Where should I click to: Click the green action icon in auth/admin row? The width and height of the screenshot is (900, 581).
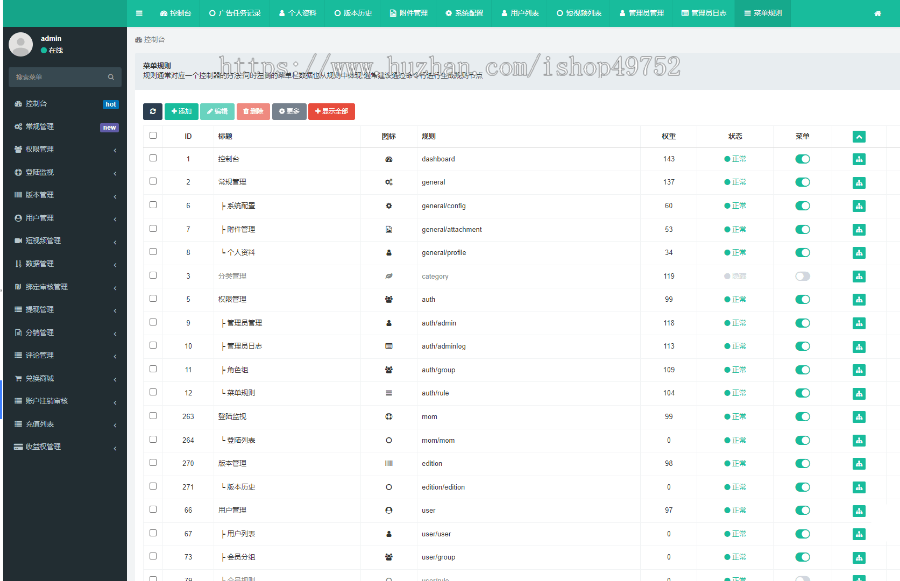(859, 323)
